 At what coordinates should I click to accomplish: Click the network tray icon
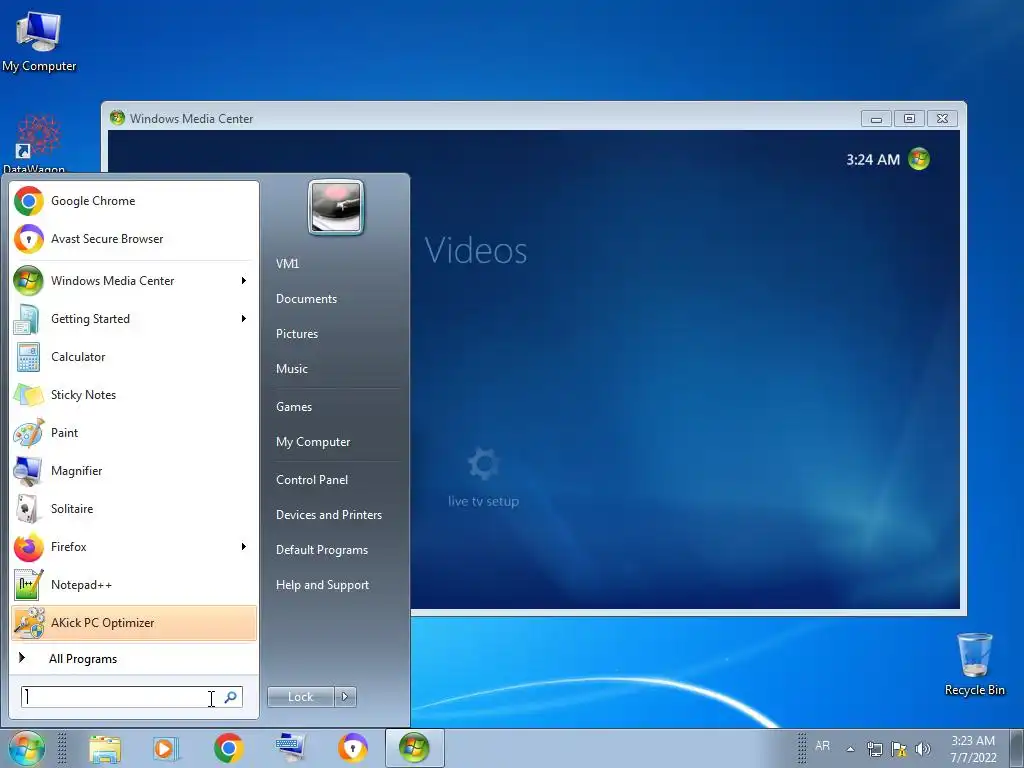874,749
